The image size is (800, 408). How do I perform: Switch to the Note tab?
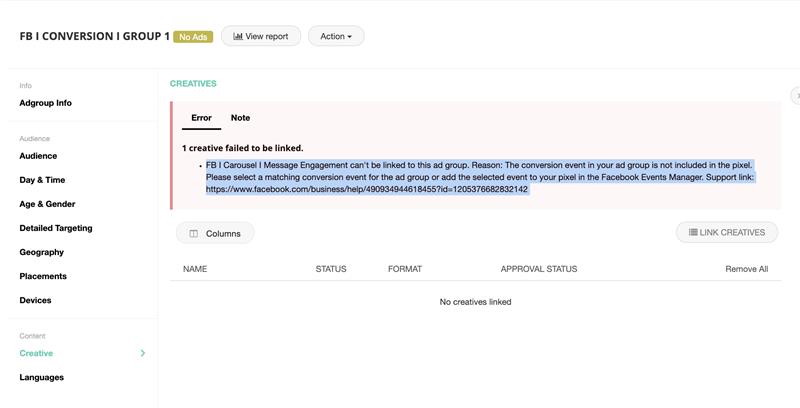click(240, 118)
